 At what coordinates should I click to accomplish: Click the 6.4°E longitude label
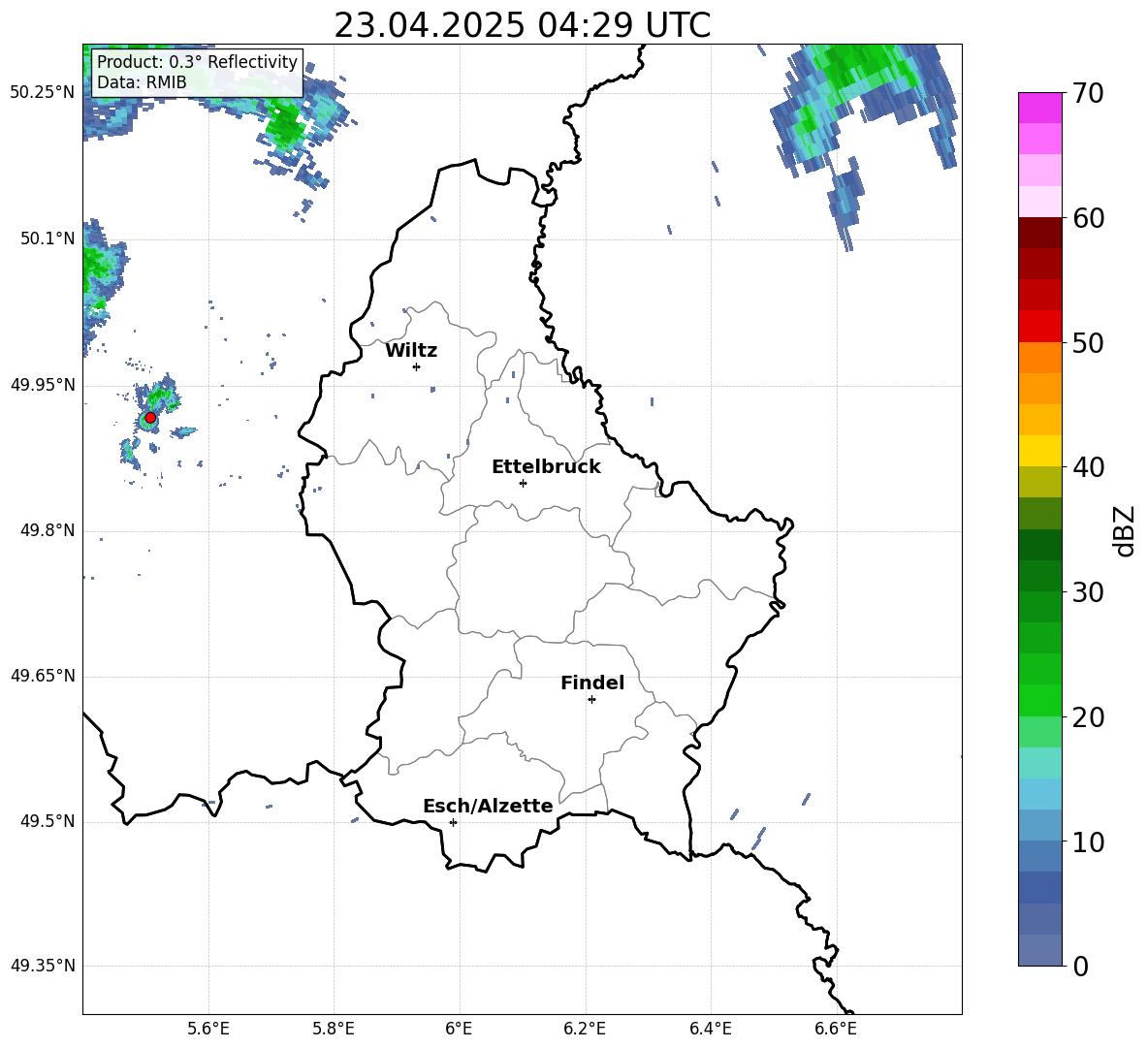click(710, 1029)
